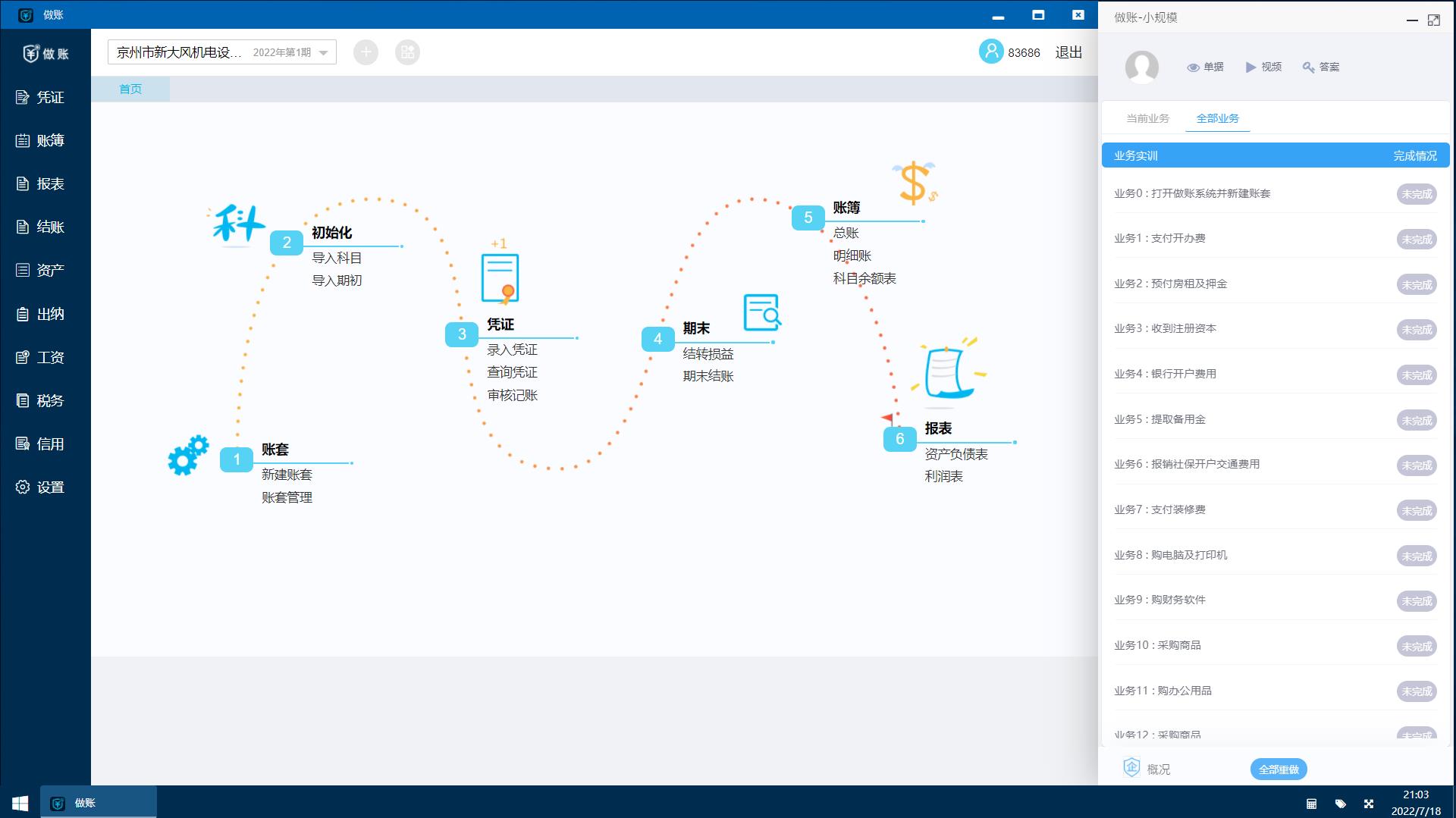Open 科目余额表 link
The image size is (1456, 818).
point(864,278)
